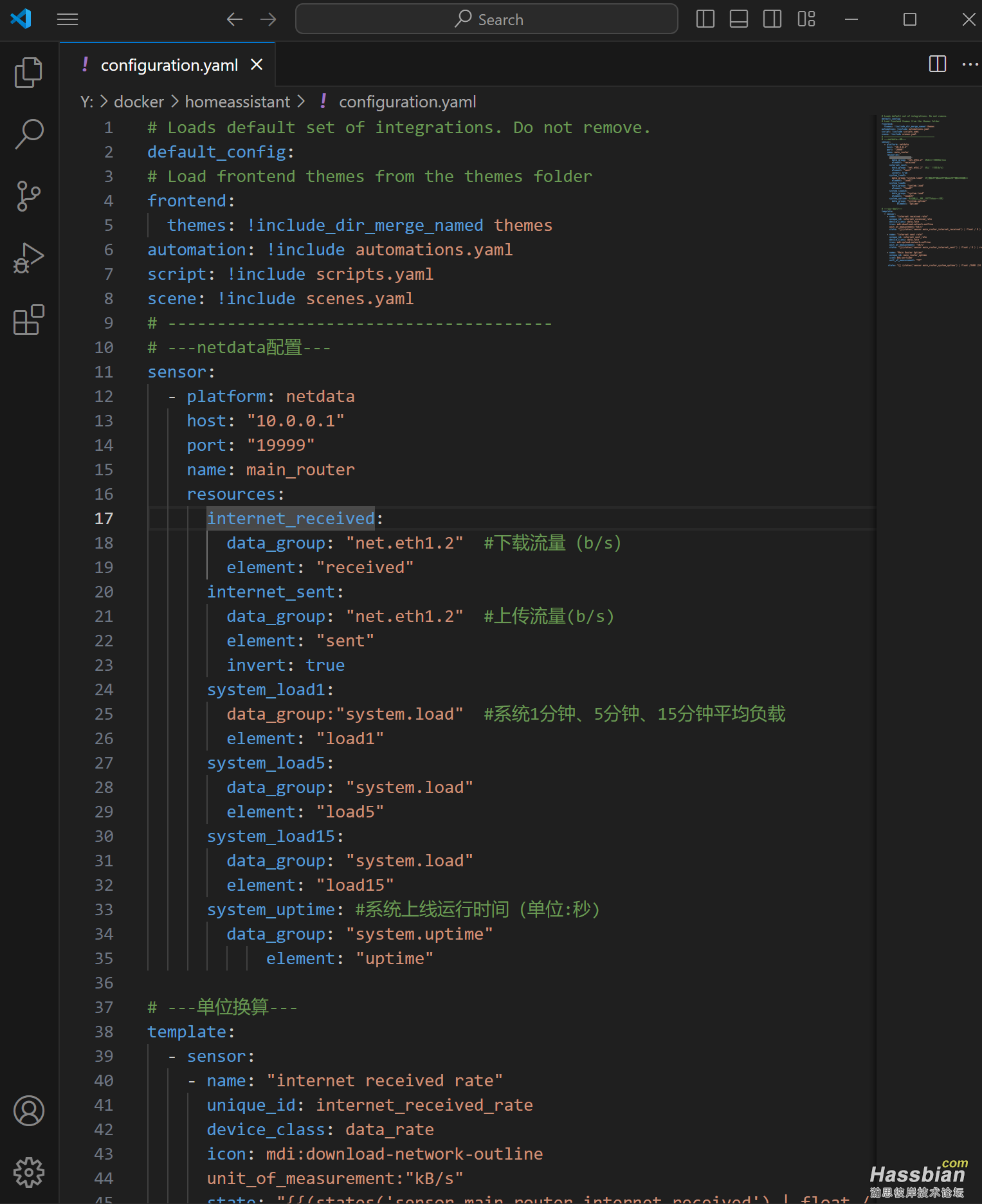Click system_load1 key on line 24

tap(266, 690)
